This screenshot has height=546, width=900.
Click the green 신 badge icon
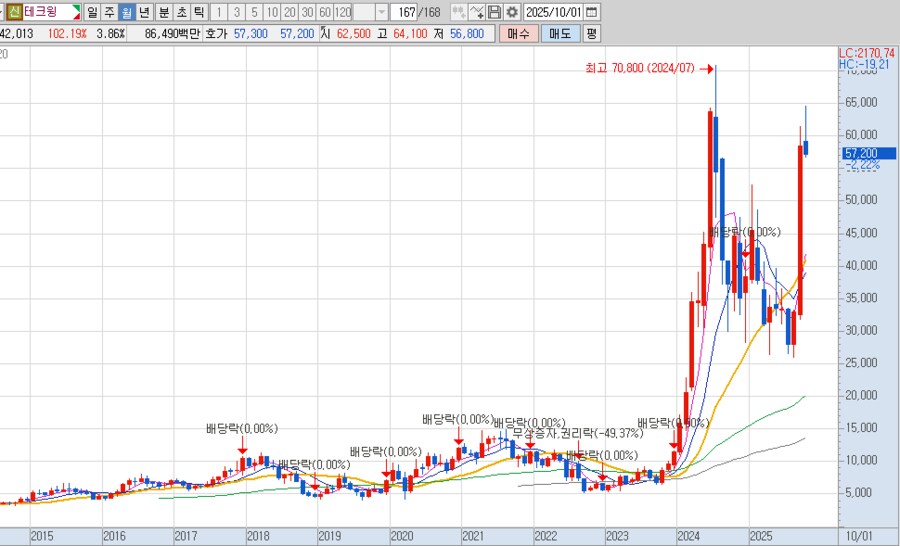pos(13,12)
